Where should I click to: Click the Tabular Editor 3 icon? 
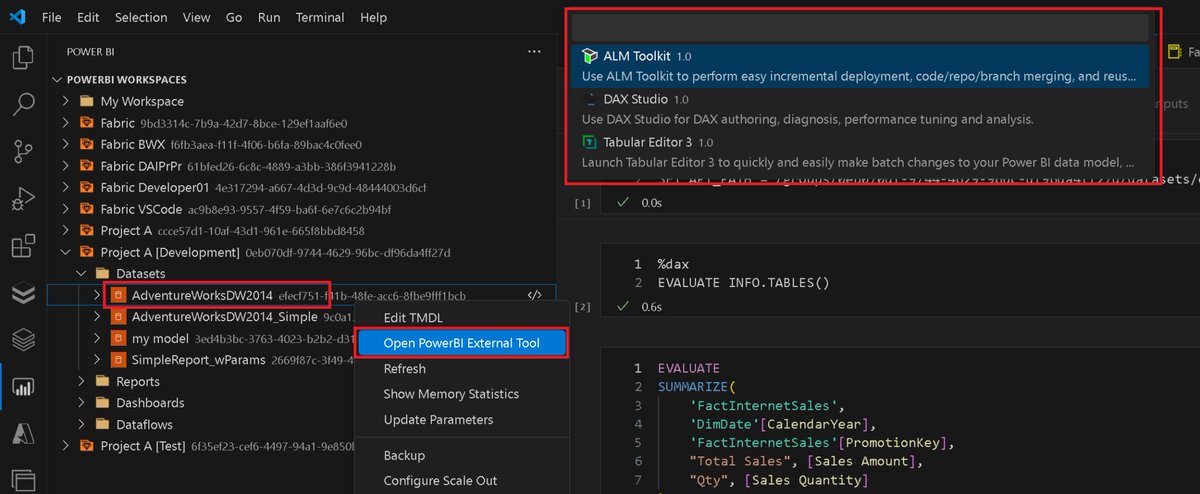coord(591,142)
